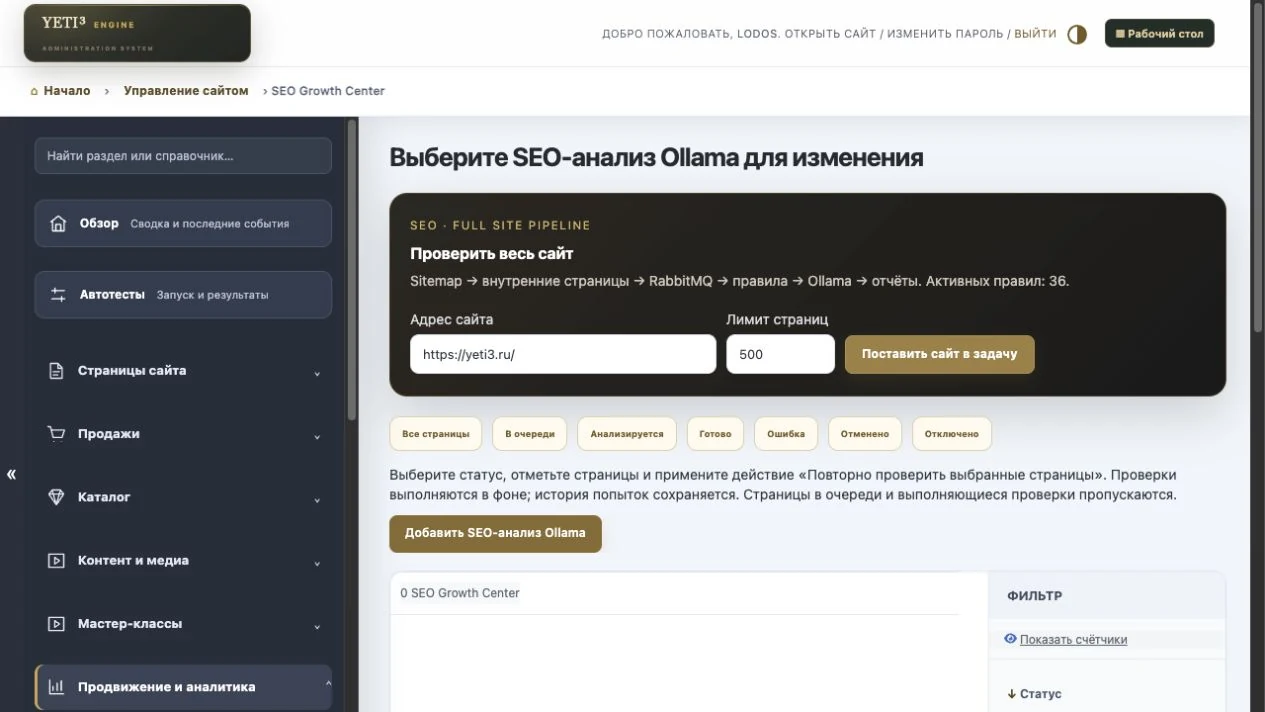This screenshot has height=712, width=1265.
Task: Select the Отменено status filter
Action: [865, 434]
